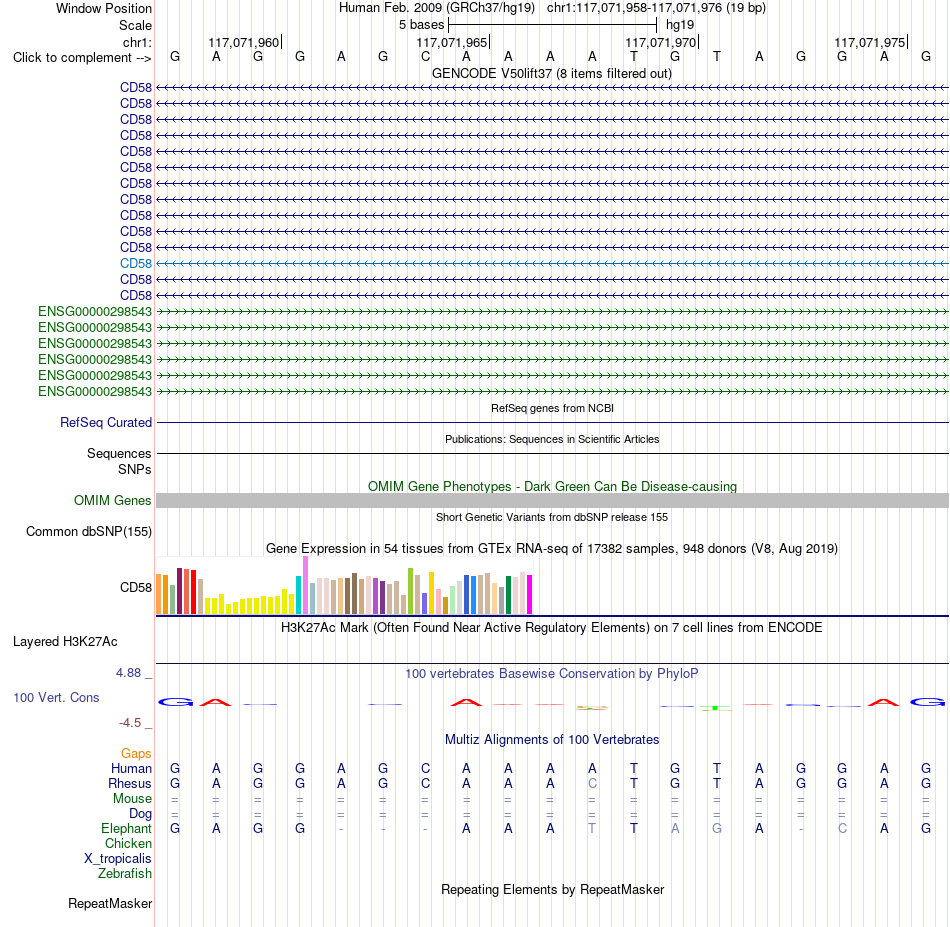The image size is (950, 927).
Task: Click the Zebrafish alignment row label
Action: point(125,874)
